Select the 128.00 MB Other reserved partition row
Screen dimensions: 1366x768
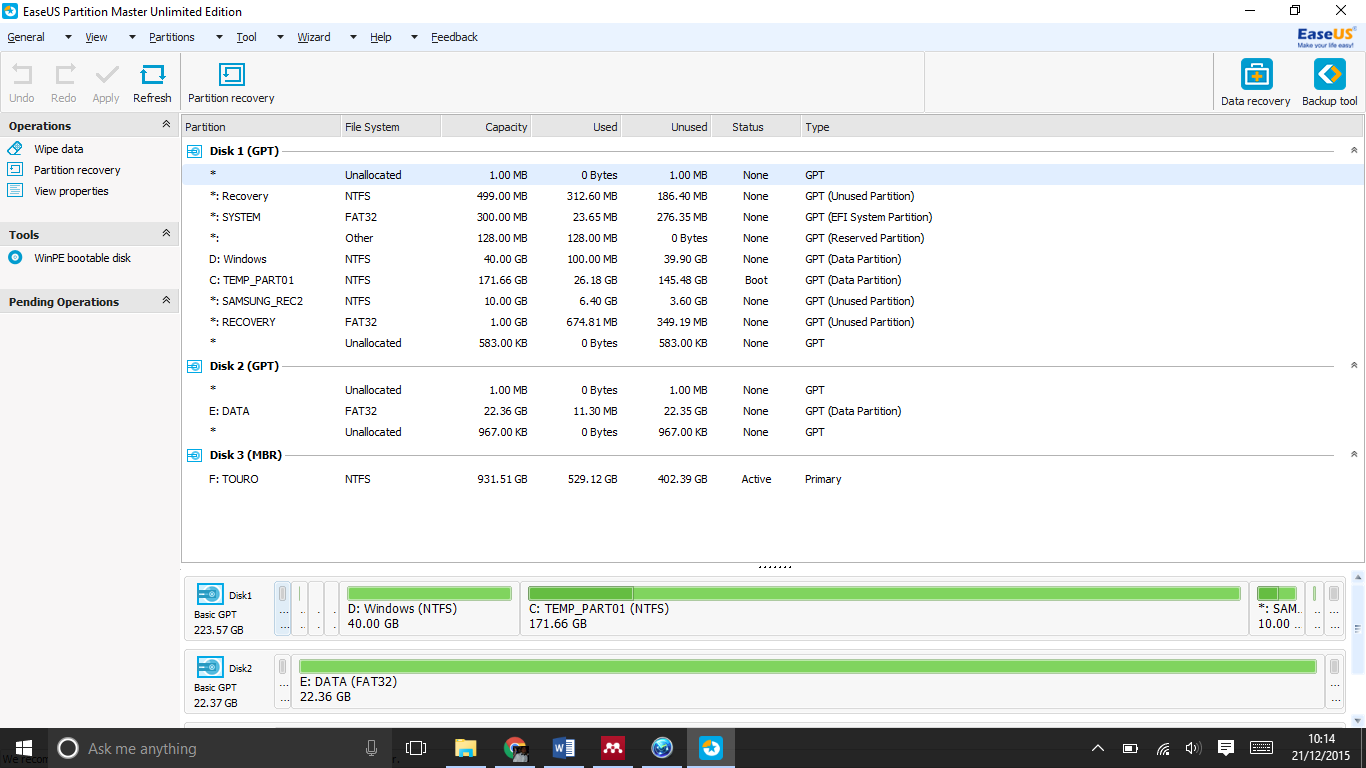773,238
